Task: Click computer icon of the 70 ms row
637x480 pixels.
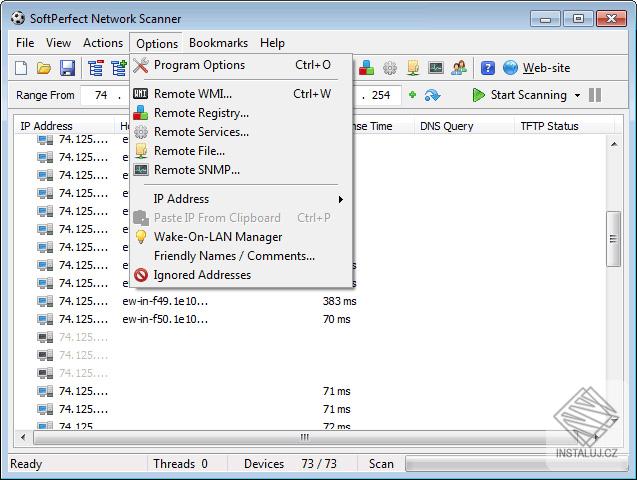Action: click(45, 319)
